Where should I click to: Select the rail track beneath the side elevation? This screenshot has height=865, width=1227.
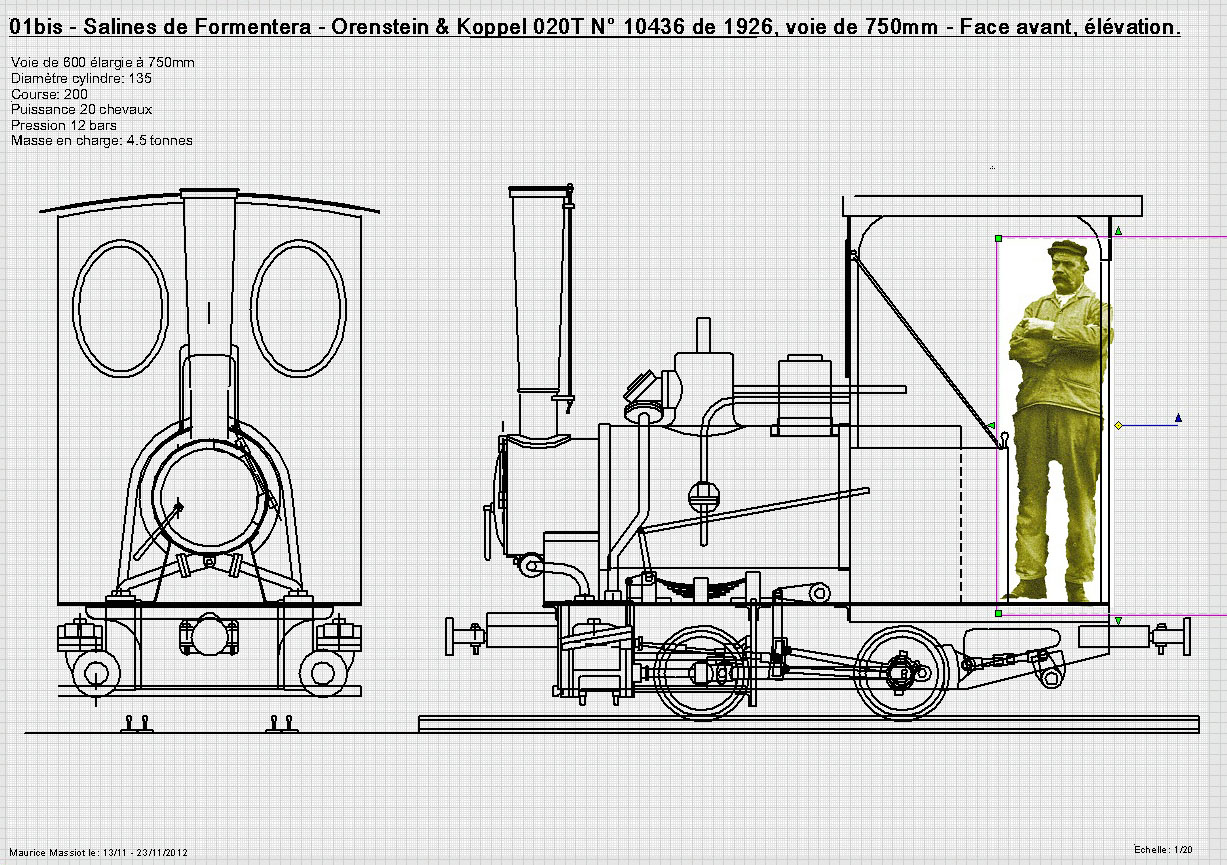tap(808, 724)
